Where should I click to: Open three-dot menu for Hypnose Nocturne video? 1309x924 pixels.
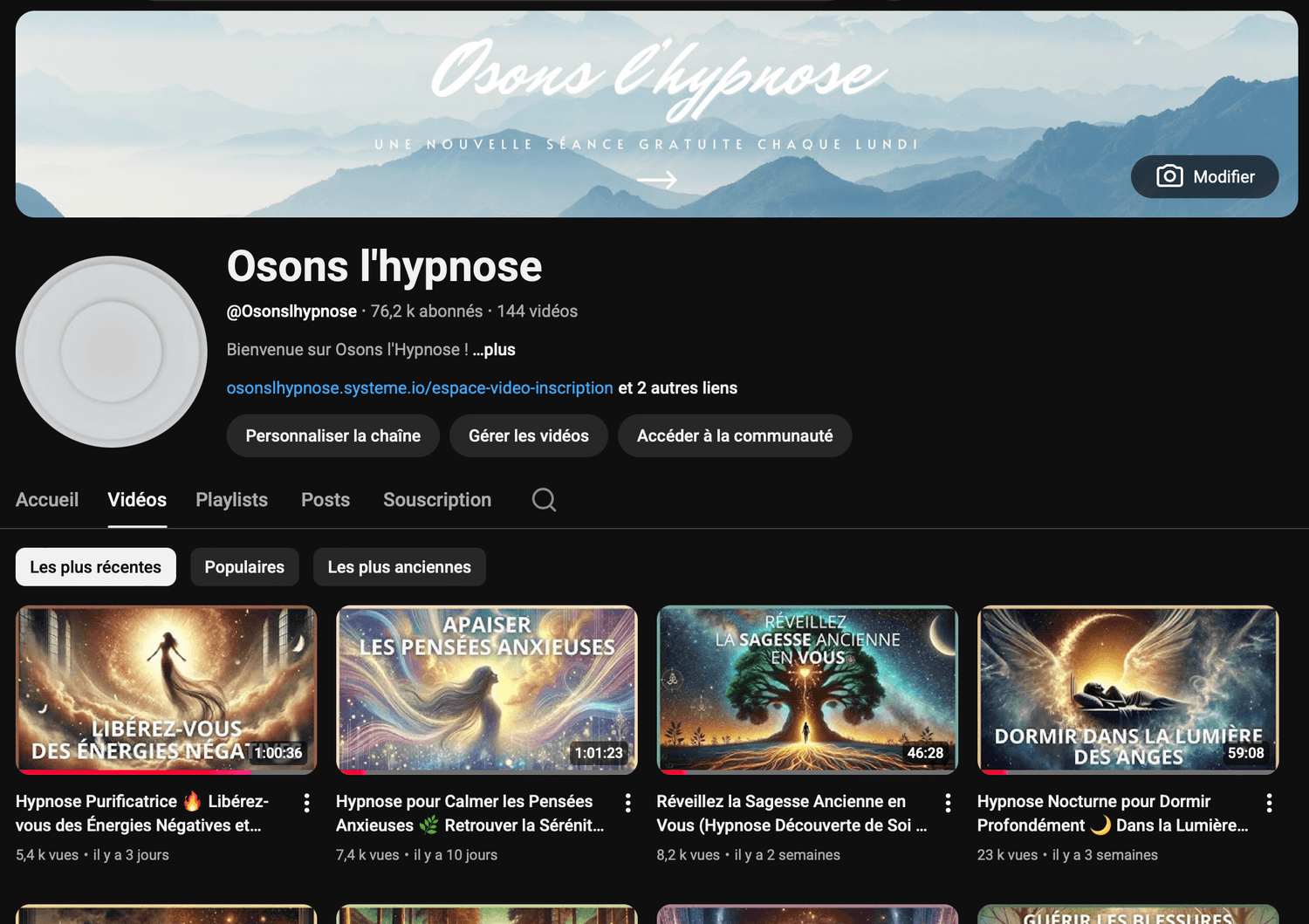point(1269,803)
